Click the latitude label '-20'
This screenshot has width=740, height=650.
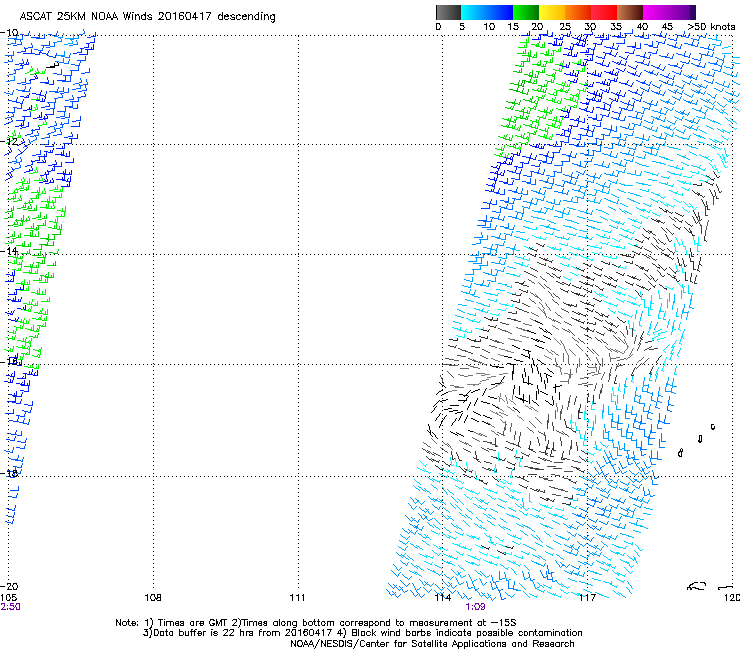[x=9, y=586]
